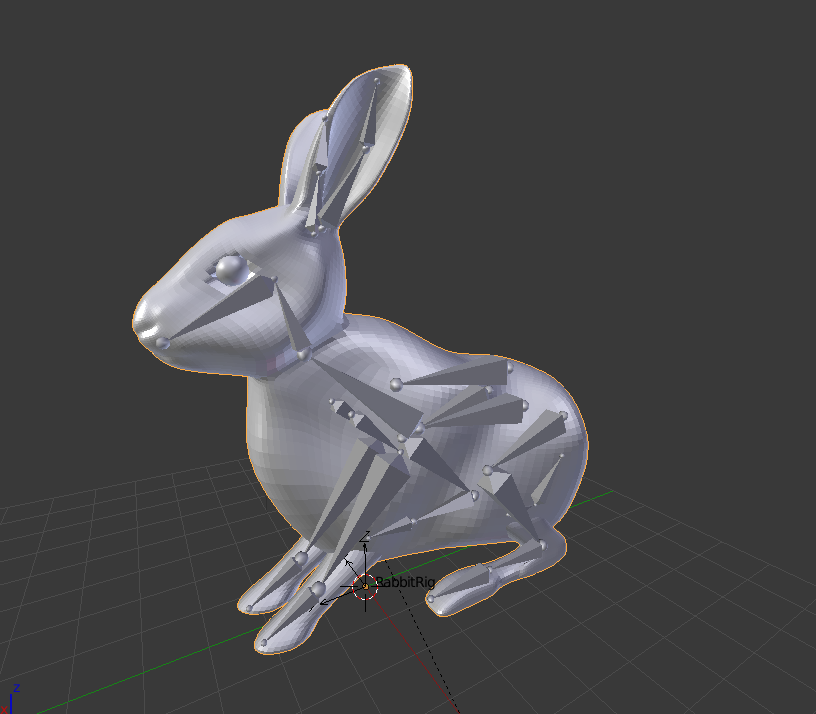Select the rabbit's eye sphere bone
The width and height of the screenshot is (816, 714).
(231, 270)
